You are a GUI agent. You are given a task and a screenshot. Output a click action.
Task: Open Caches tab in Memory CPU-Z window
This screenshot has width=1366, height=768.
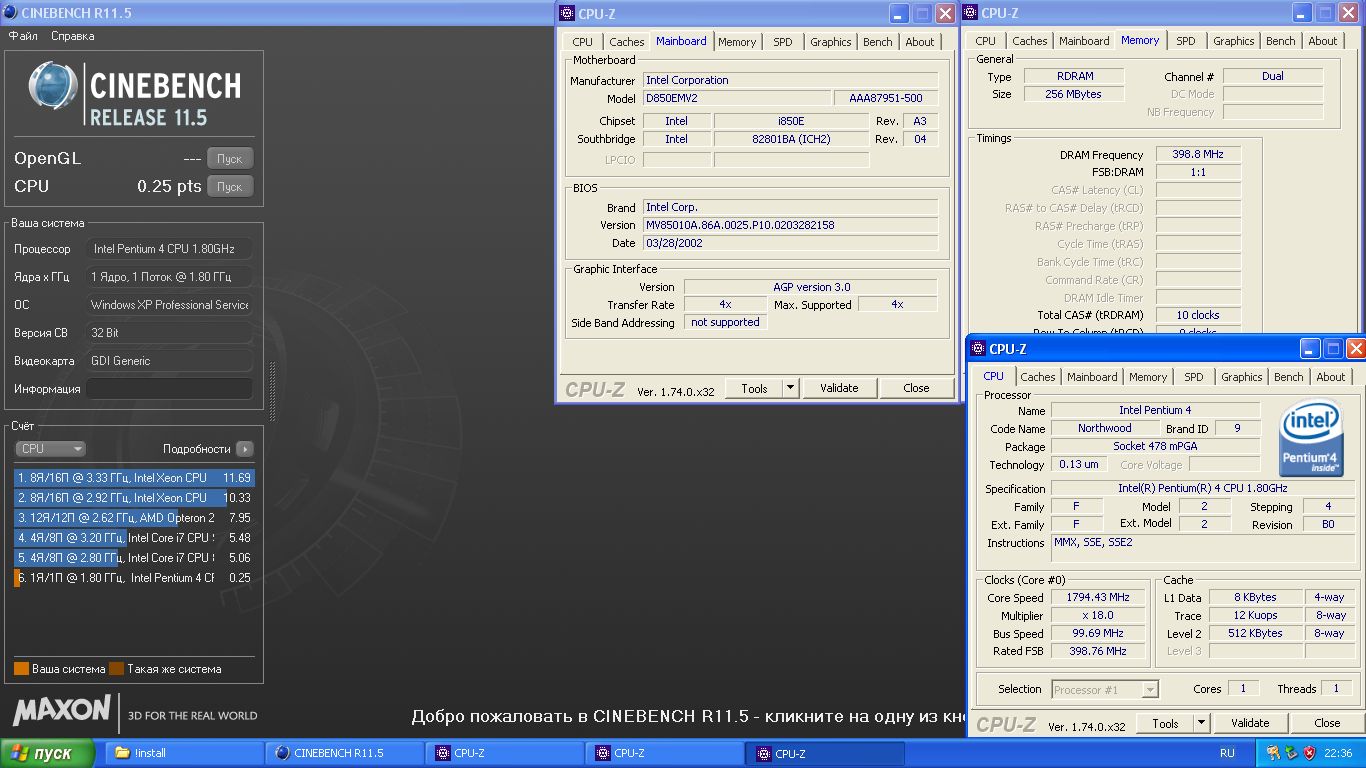(1030, 42)
